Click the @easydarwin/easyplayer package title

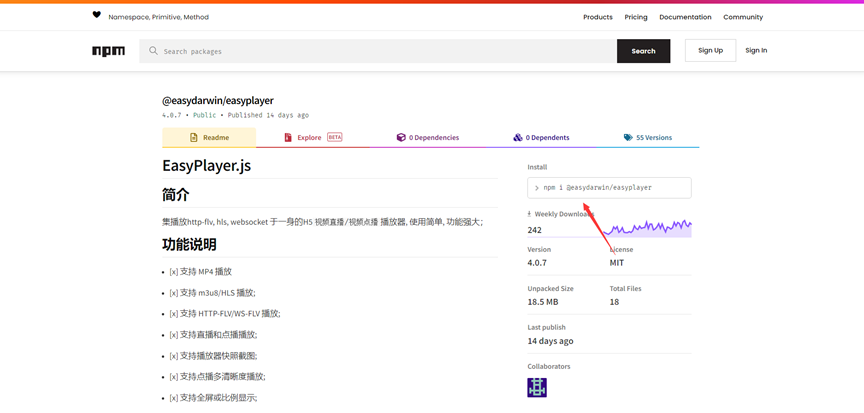(218, 101)
